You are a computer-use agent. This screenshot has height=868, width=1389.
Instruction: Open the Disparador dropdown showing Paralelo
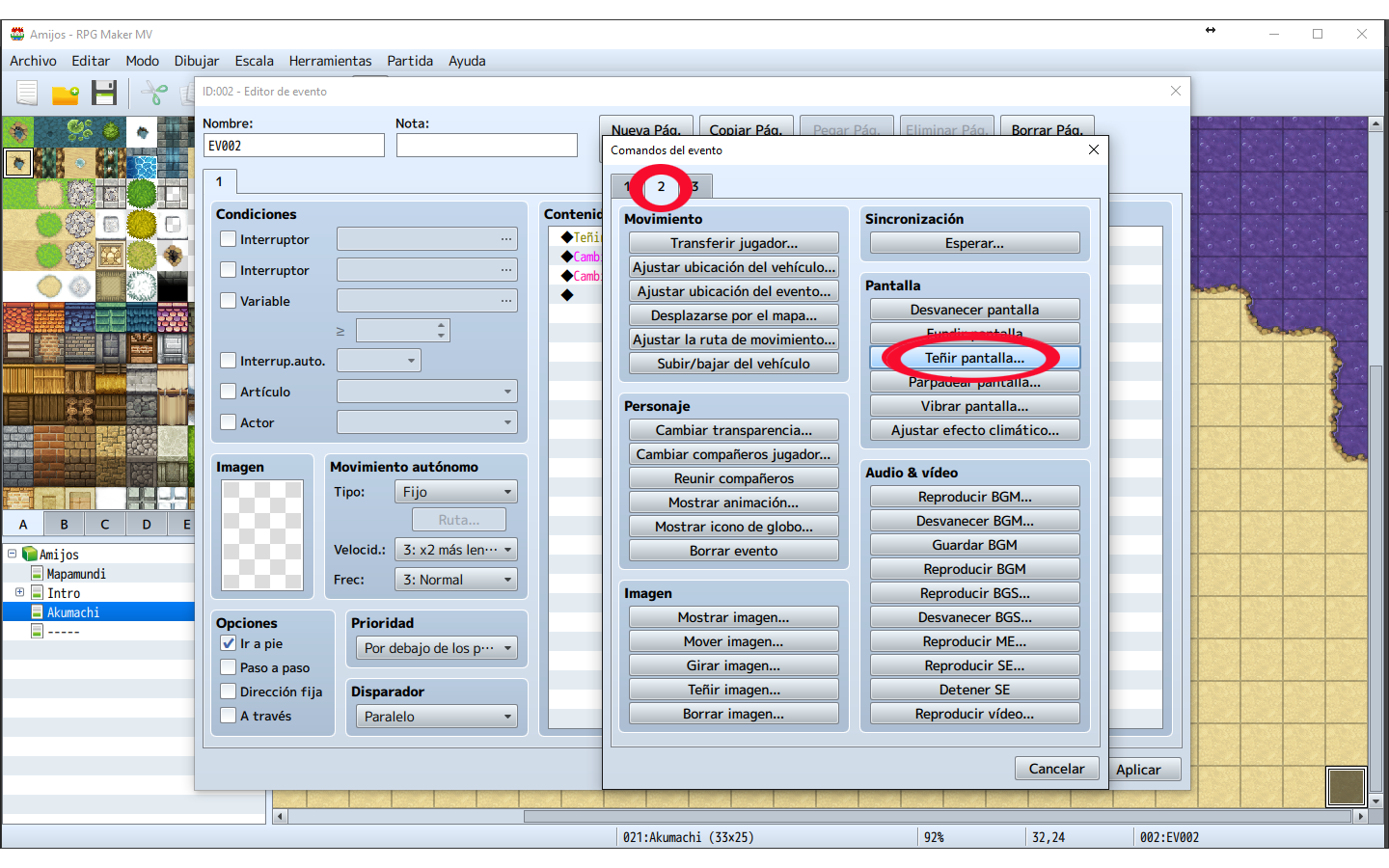click(437, 717)
